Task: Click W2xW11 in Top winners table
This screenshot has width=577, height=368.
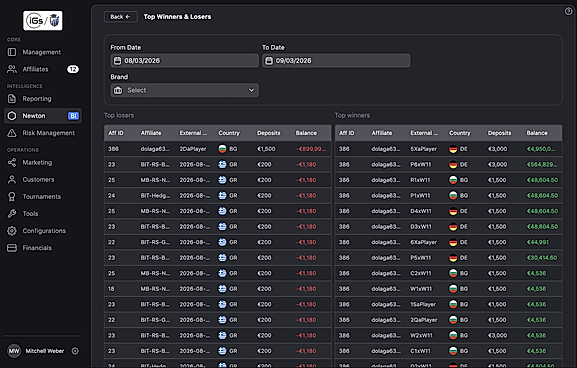Action: [421, 336]
